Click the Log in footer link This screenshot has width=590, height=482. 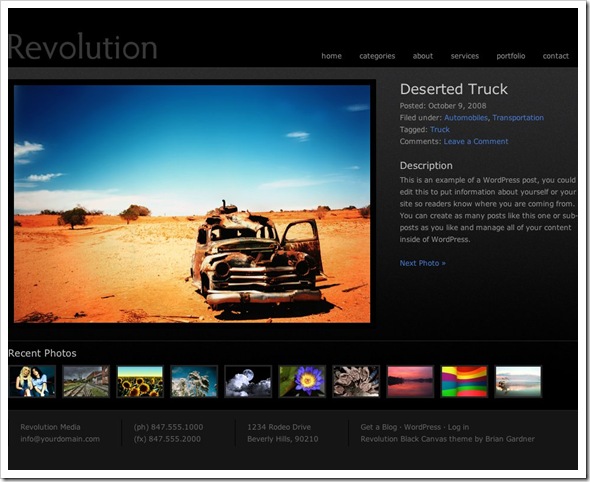[458, 427]
